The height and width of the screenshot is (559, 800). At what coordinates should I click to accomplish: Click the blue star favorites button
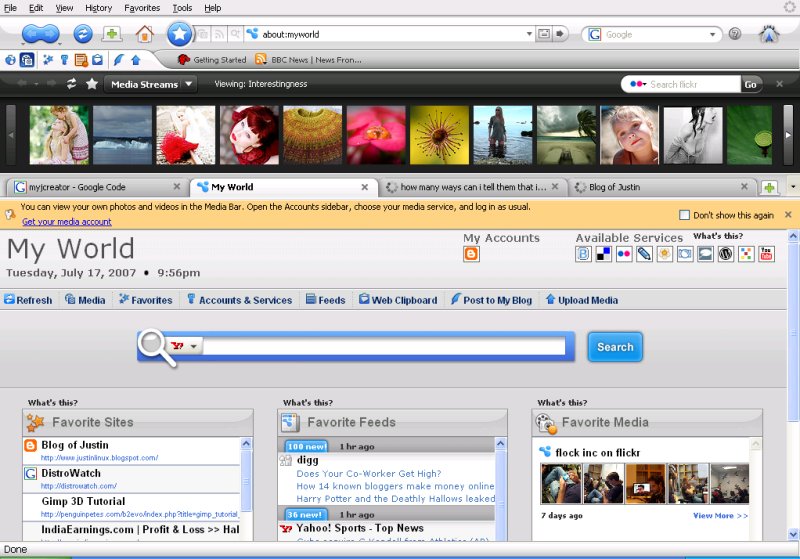(179, 34)
